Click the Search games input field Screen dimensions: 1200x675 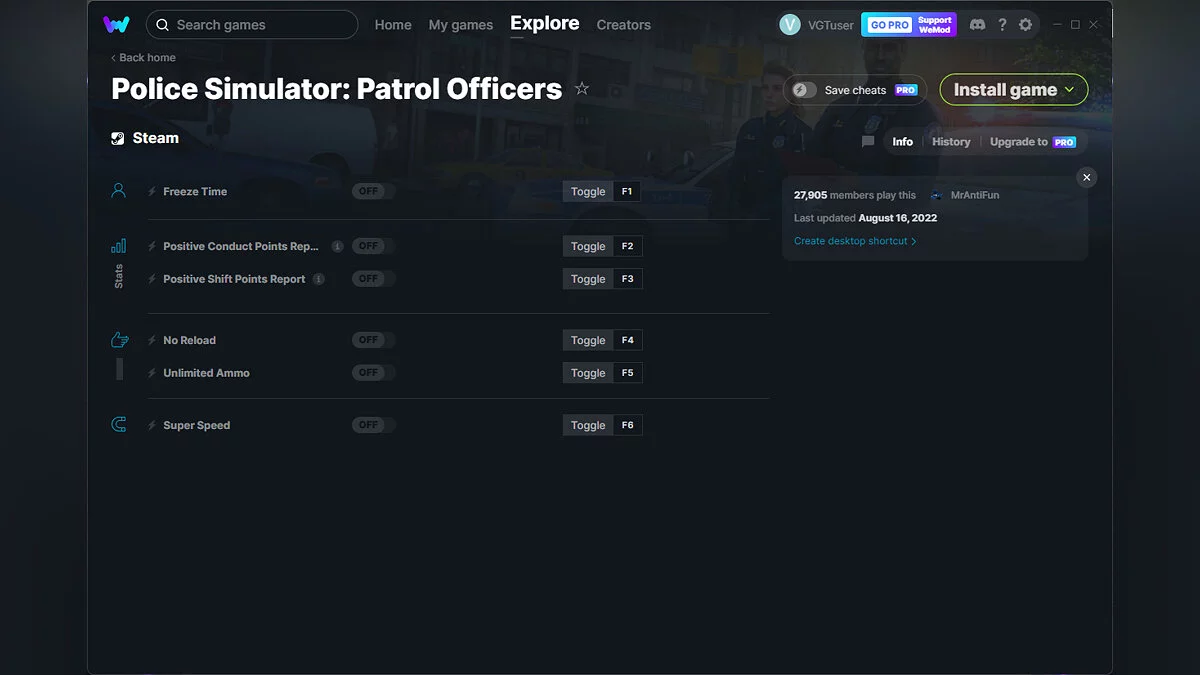point(250,24)
